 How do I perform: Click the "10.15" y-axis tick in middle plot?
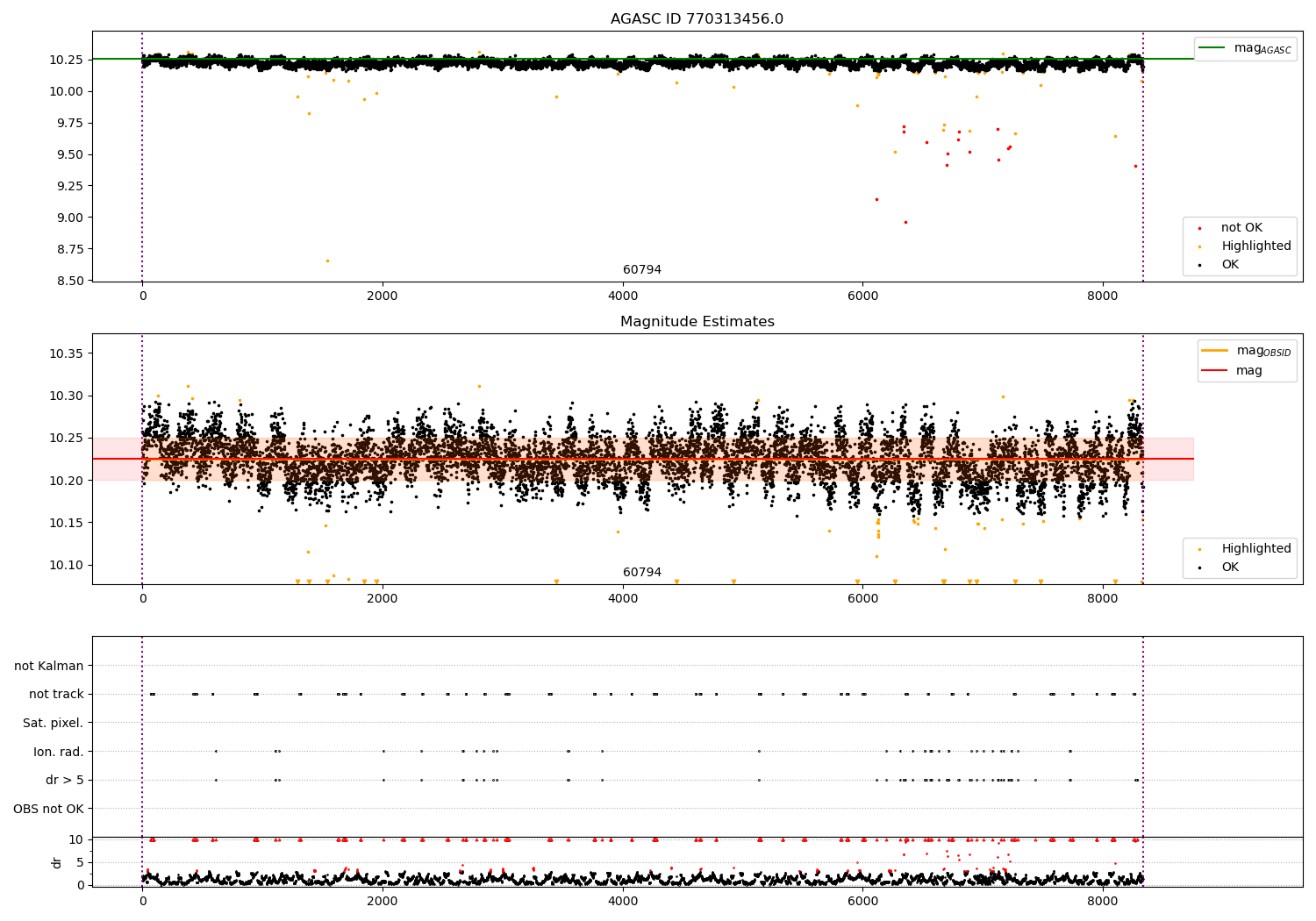66,523
